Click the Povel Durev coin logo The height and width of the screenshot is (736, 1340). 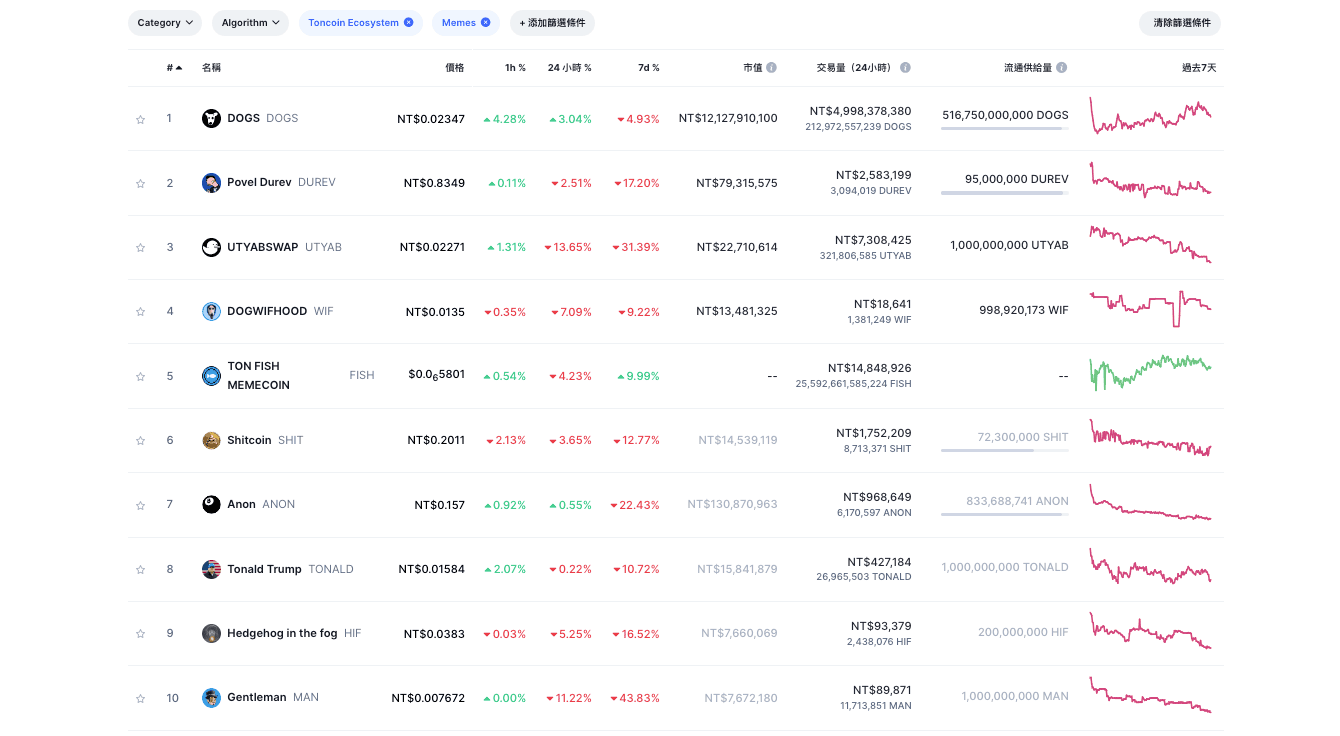(211, 183)
